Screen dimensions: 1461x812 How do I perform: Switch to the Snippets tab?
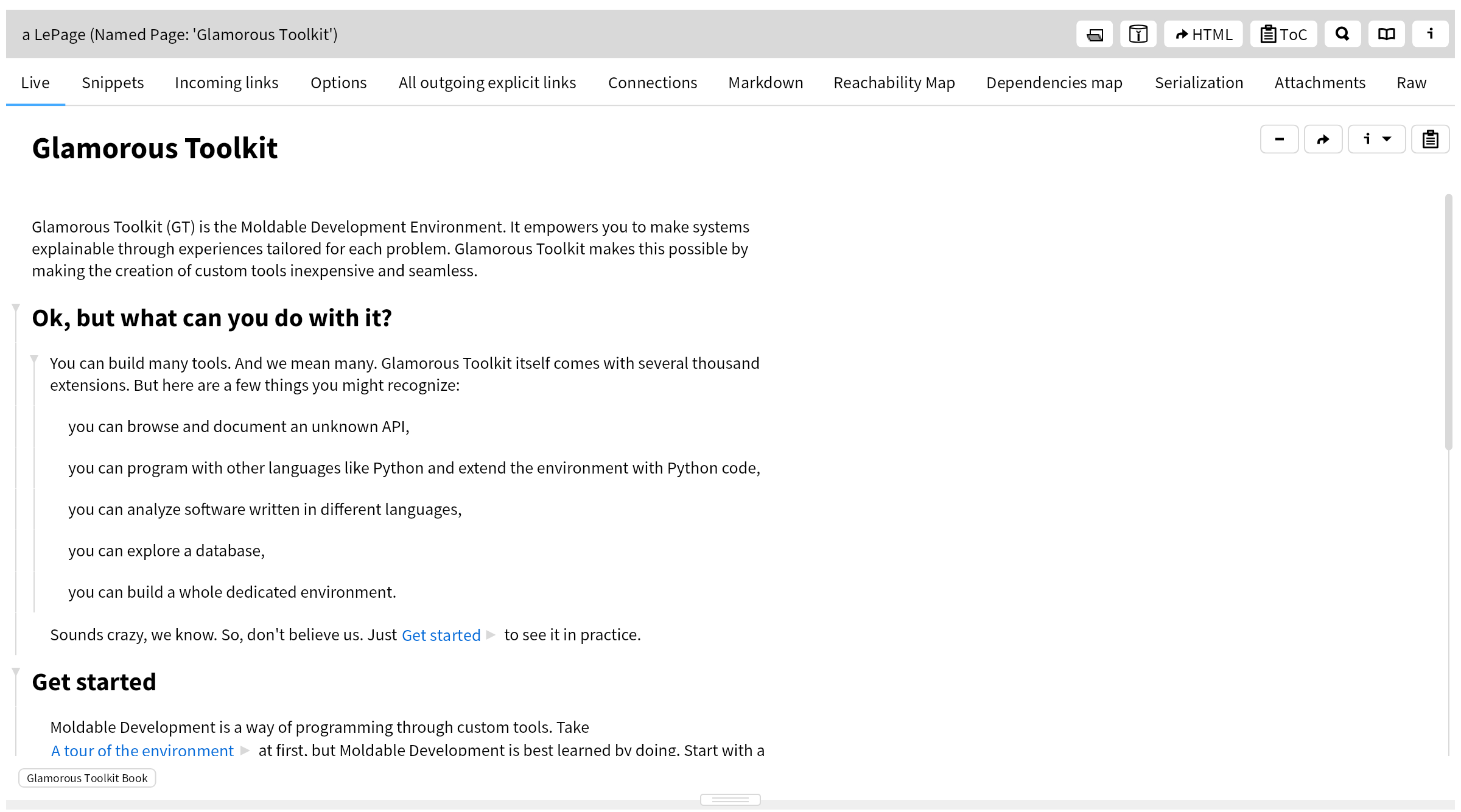[113, 83]
